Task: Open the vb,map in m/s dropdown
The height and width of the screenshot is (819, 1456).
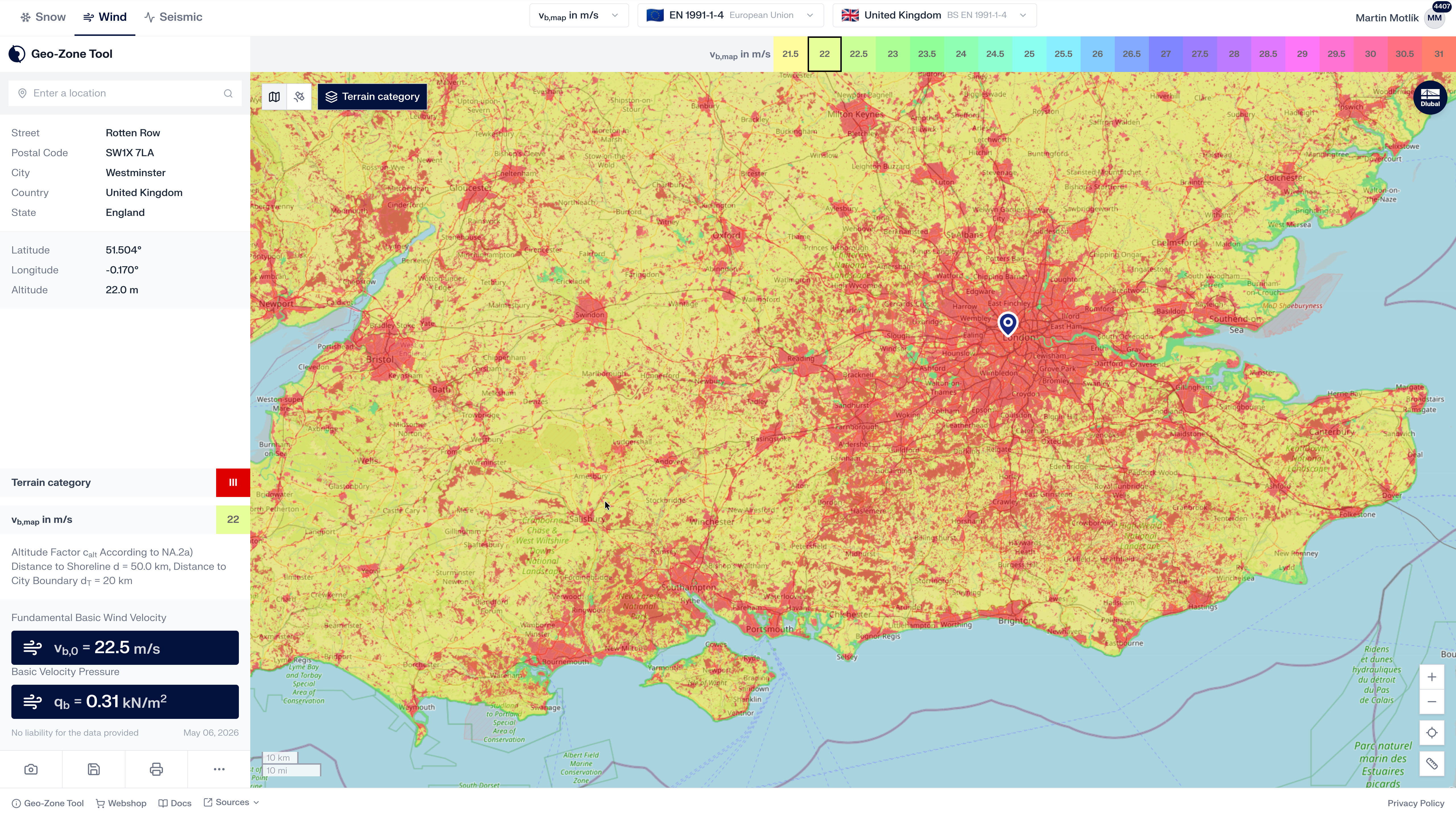Action: coord(579,15)
